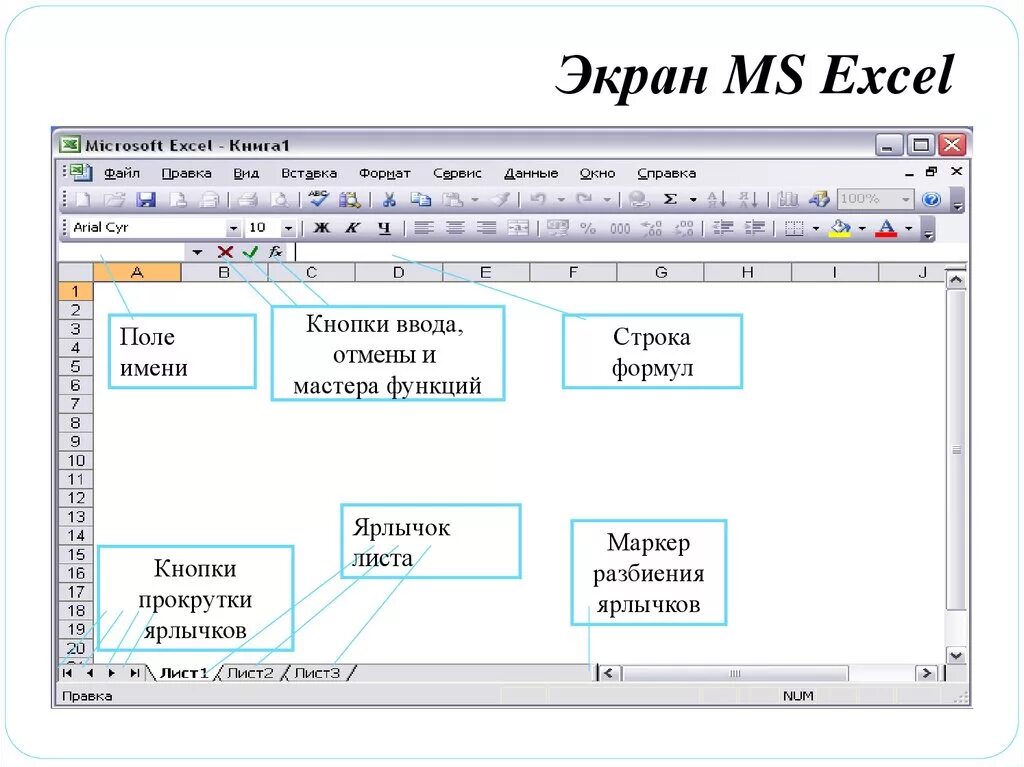The image size is (1024, 767).
Task: Click inside the formula bar input
Action: point(627,252)
